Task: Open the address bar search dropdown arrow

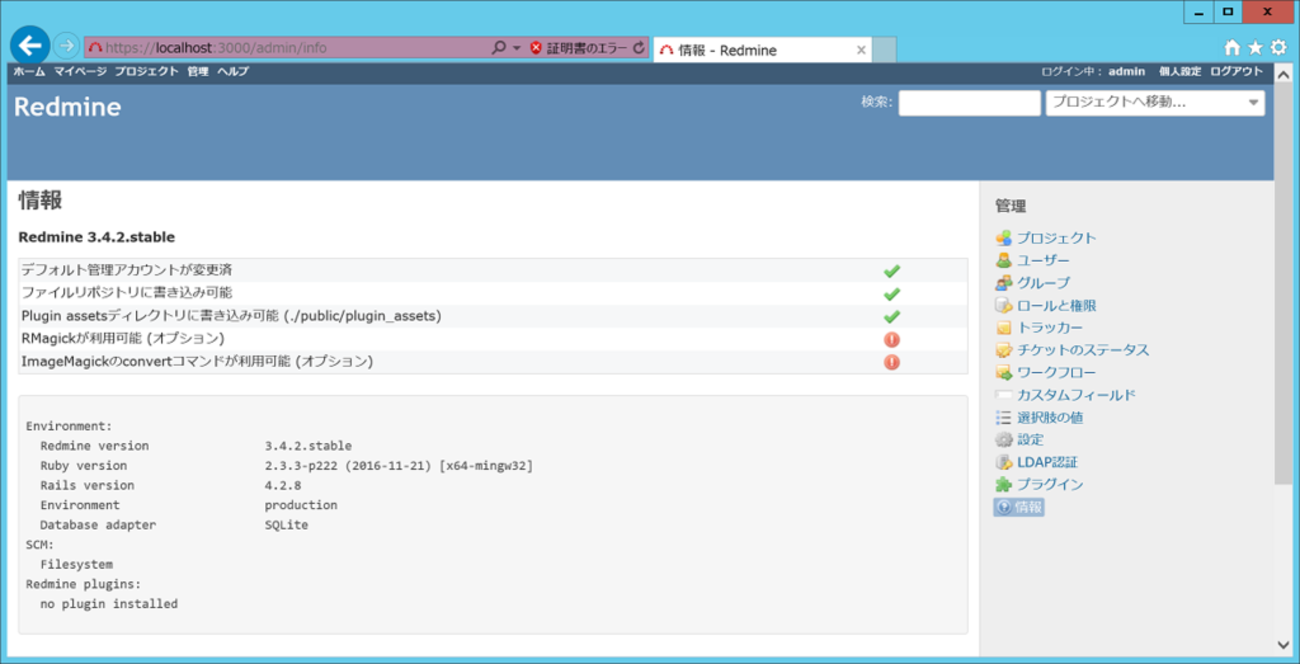Action: point(516,48)
